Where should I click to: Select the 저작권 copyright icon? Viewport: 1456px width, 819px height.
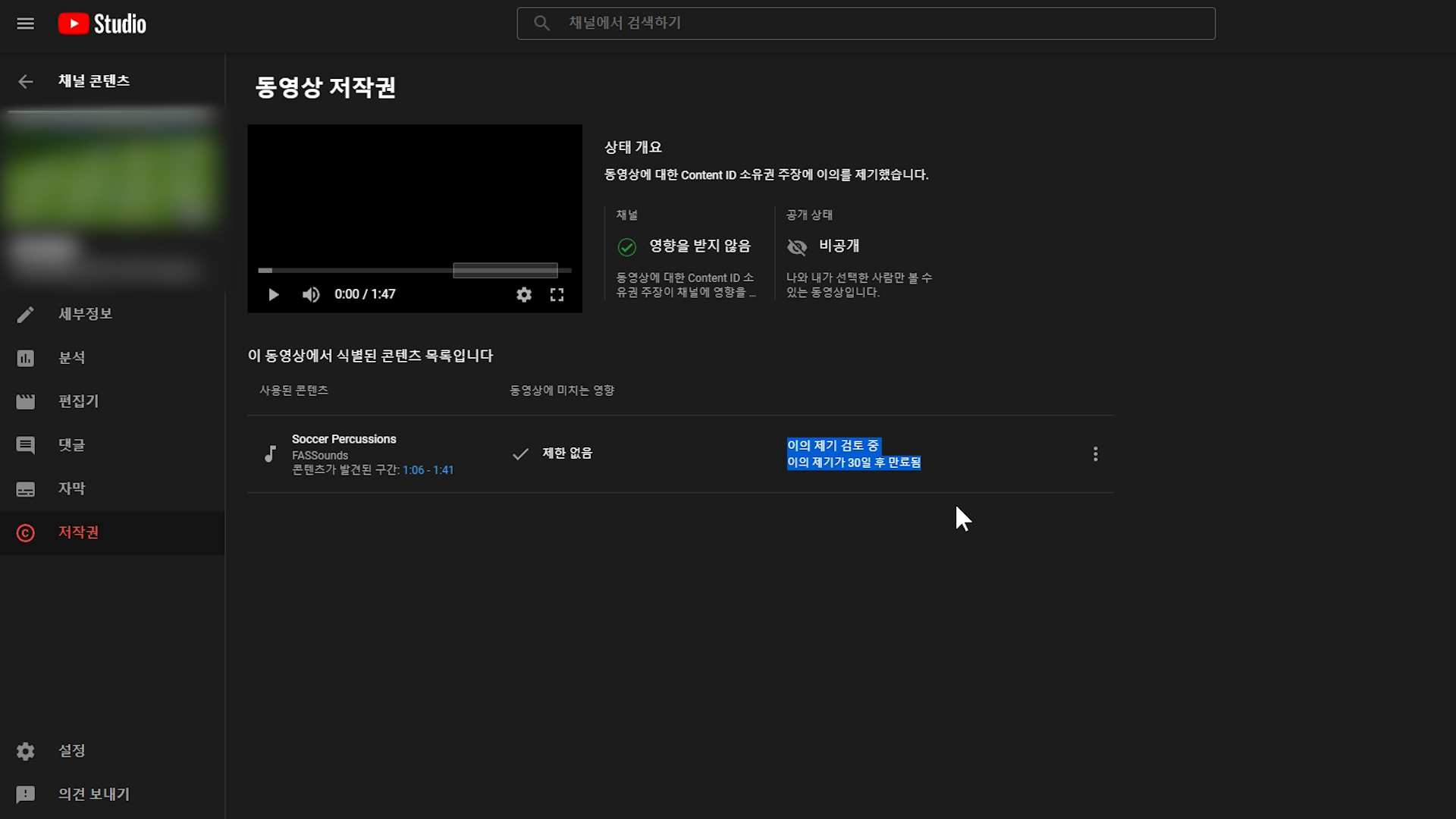(26, 533)
